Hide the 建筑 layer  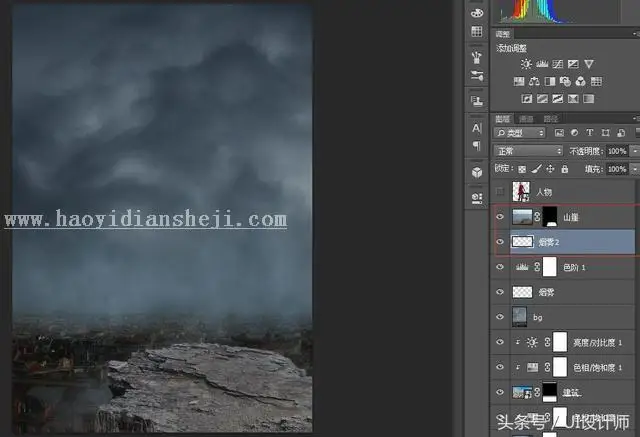(x=500, y=392)
